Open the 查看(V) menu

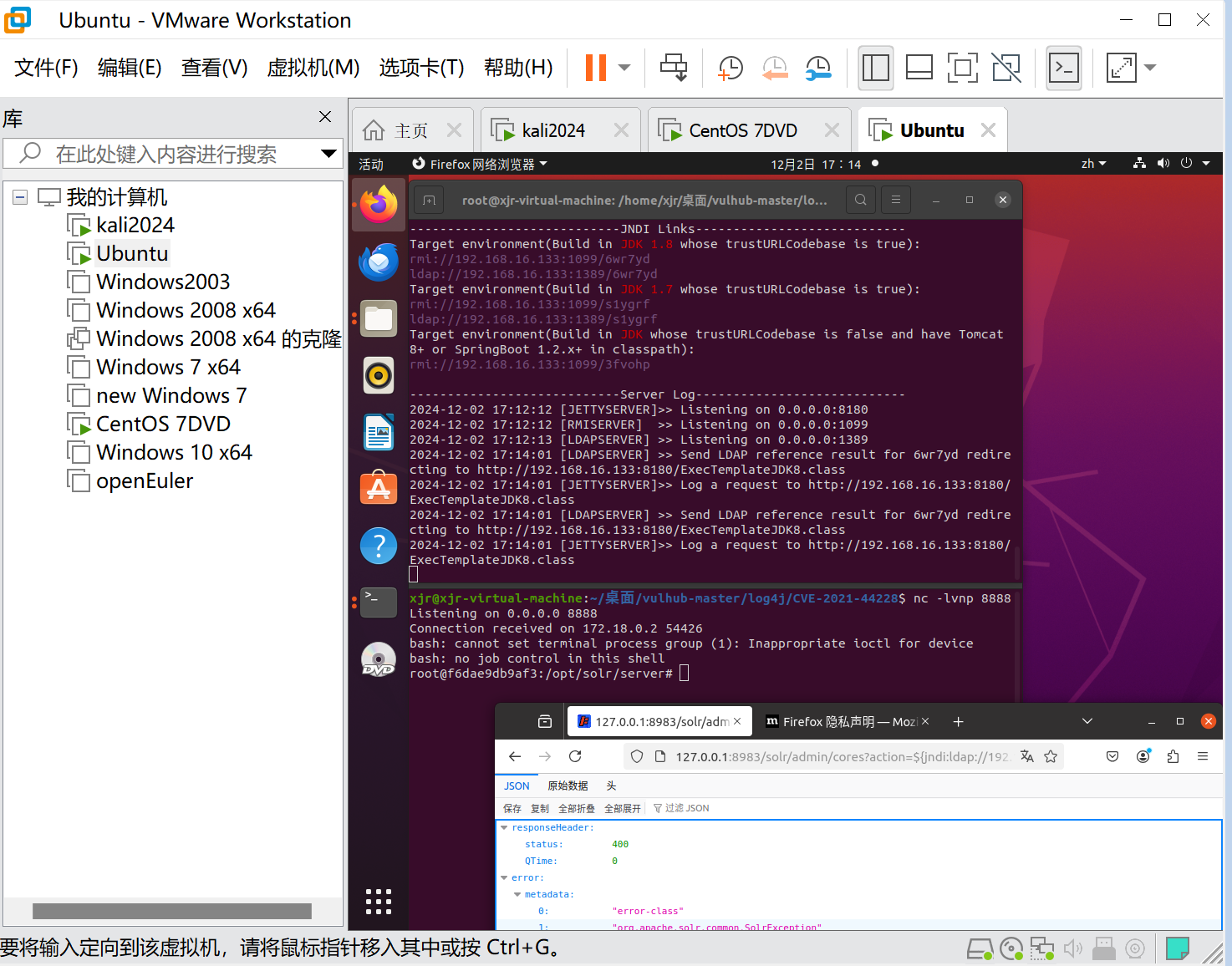pyautogui.click(x=214, y=68)
